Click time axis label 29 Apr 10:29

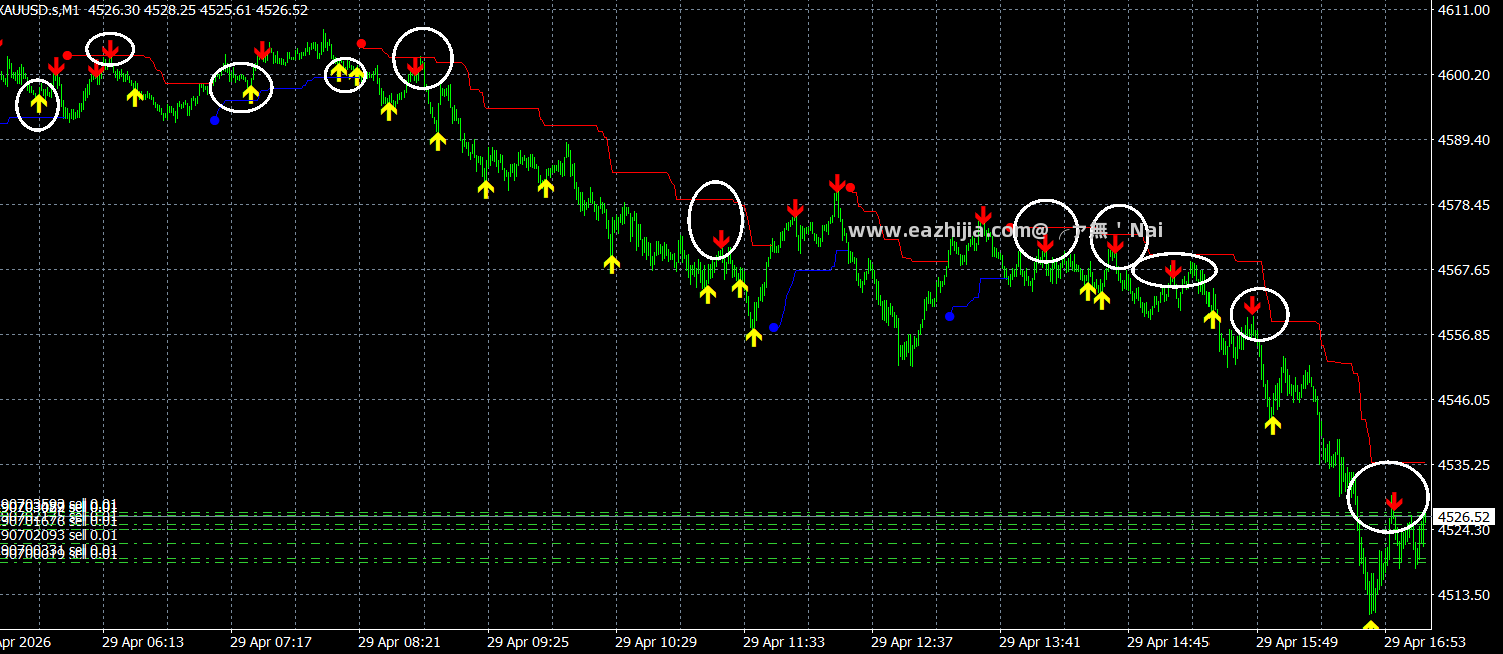655,642
